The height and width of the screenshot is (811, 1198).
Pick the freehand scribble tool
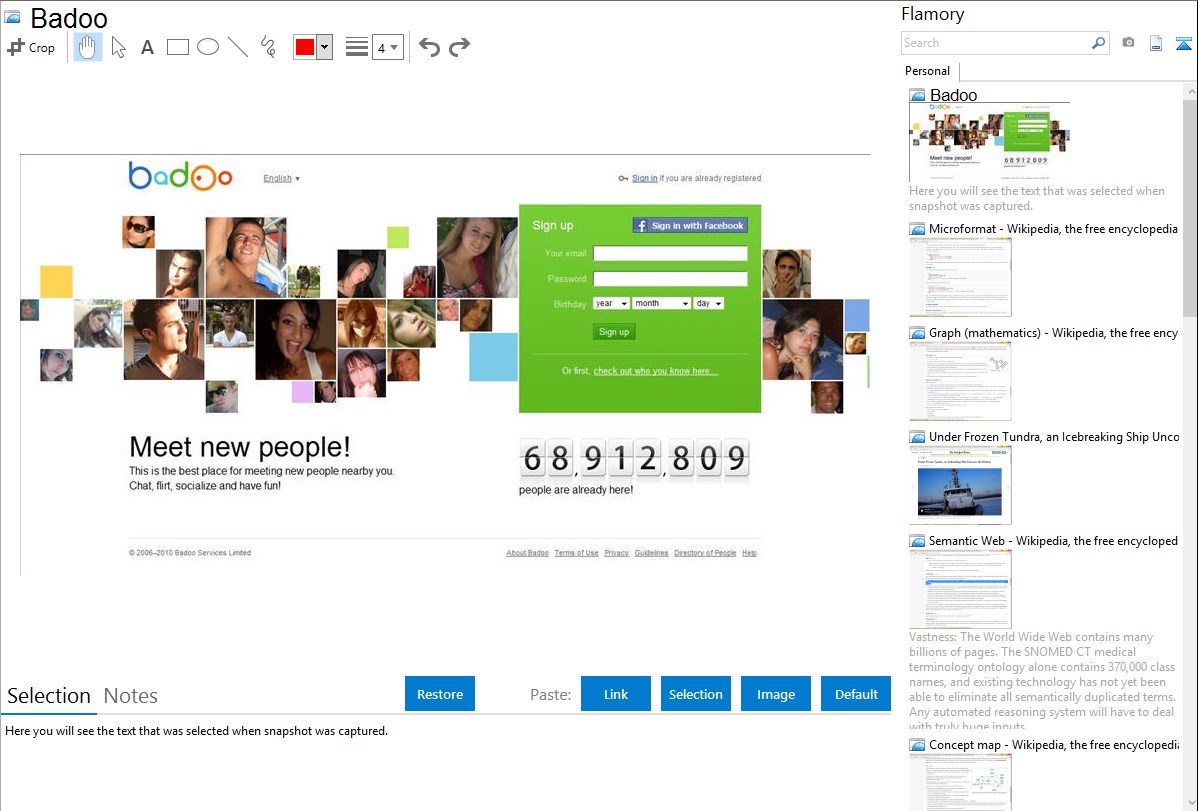(x=268, y=47)
